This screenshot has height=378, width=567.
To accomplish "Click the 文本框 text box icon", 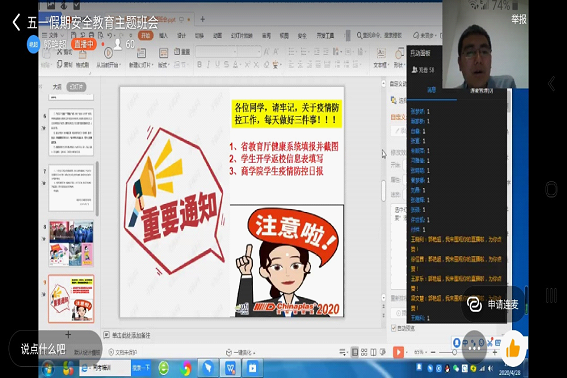I will (x=381, y=53).
